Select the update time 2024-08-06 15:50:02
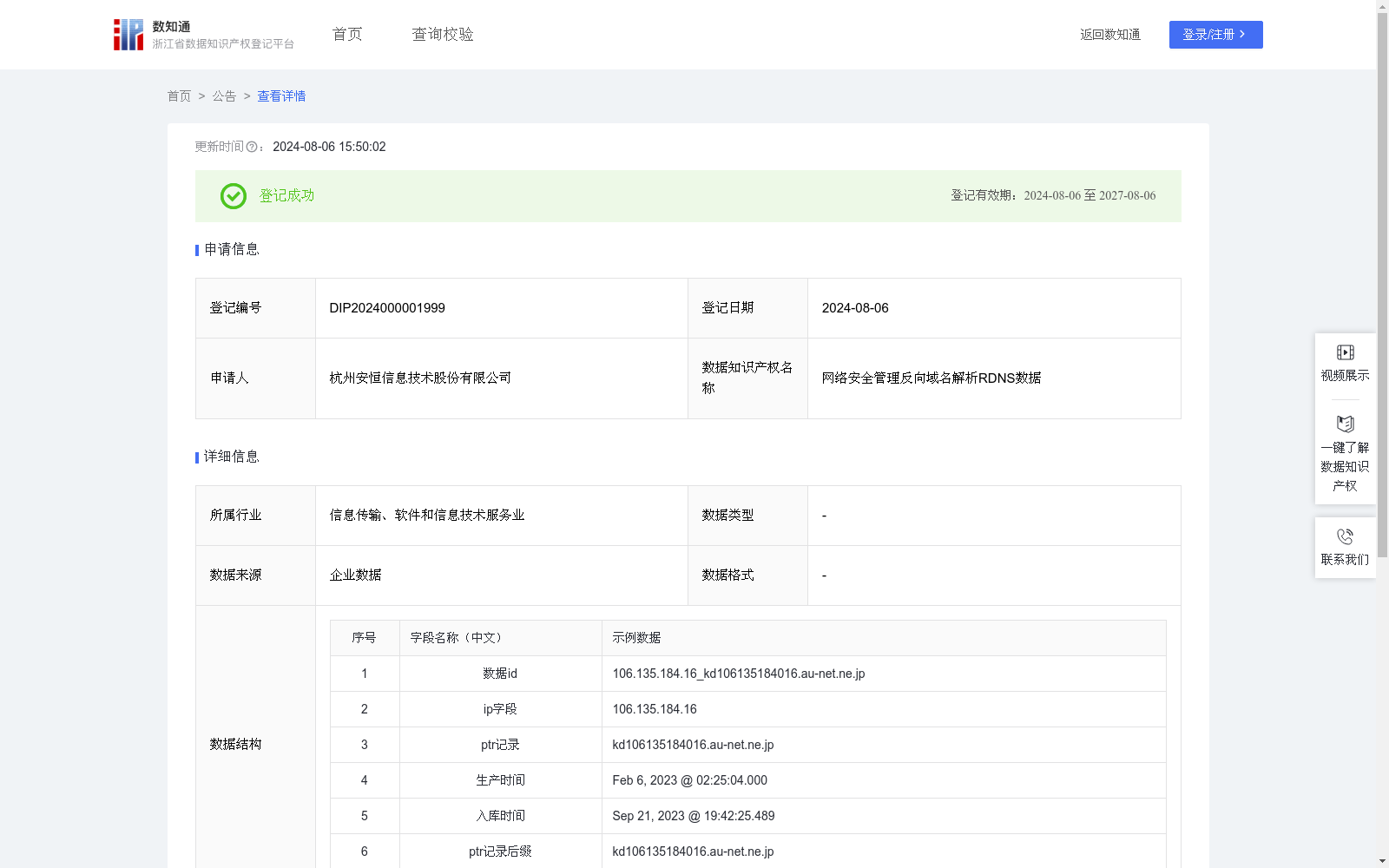The width and height of the screenshot is (1389, 868). [x=329, y=147]
